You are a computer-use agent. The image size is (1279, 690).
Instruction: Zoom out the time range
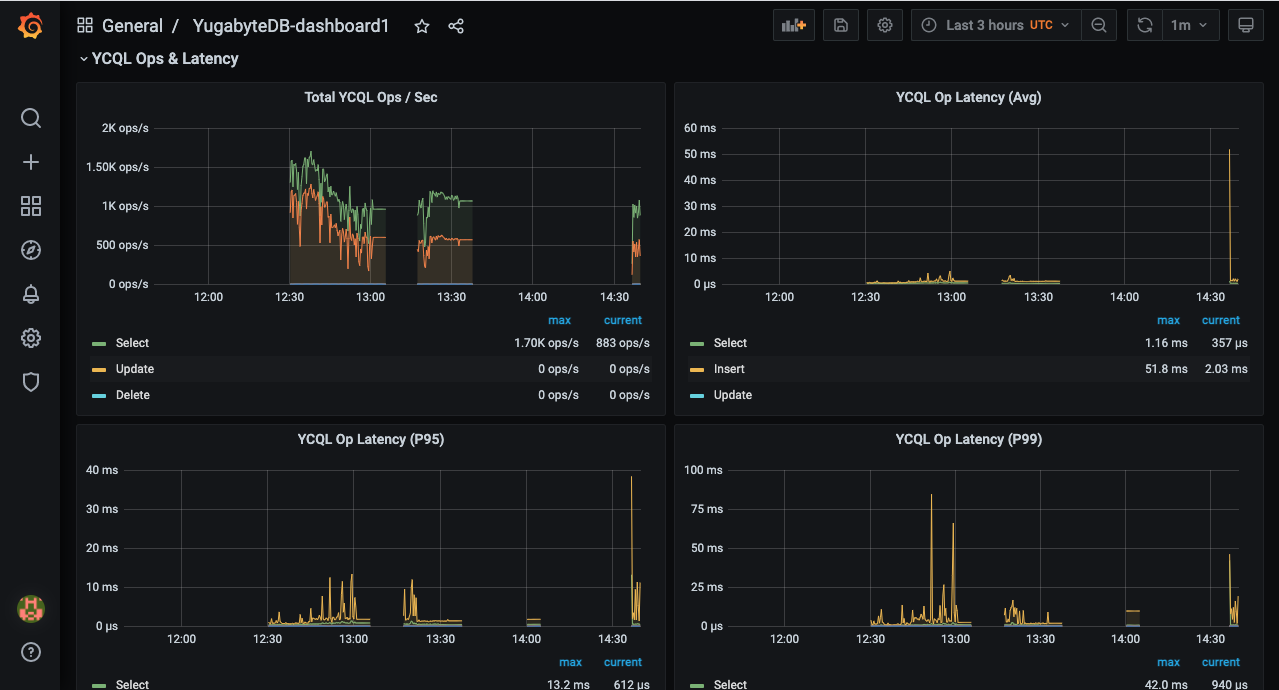coord(1098,24)
